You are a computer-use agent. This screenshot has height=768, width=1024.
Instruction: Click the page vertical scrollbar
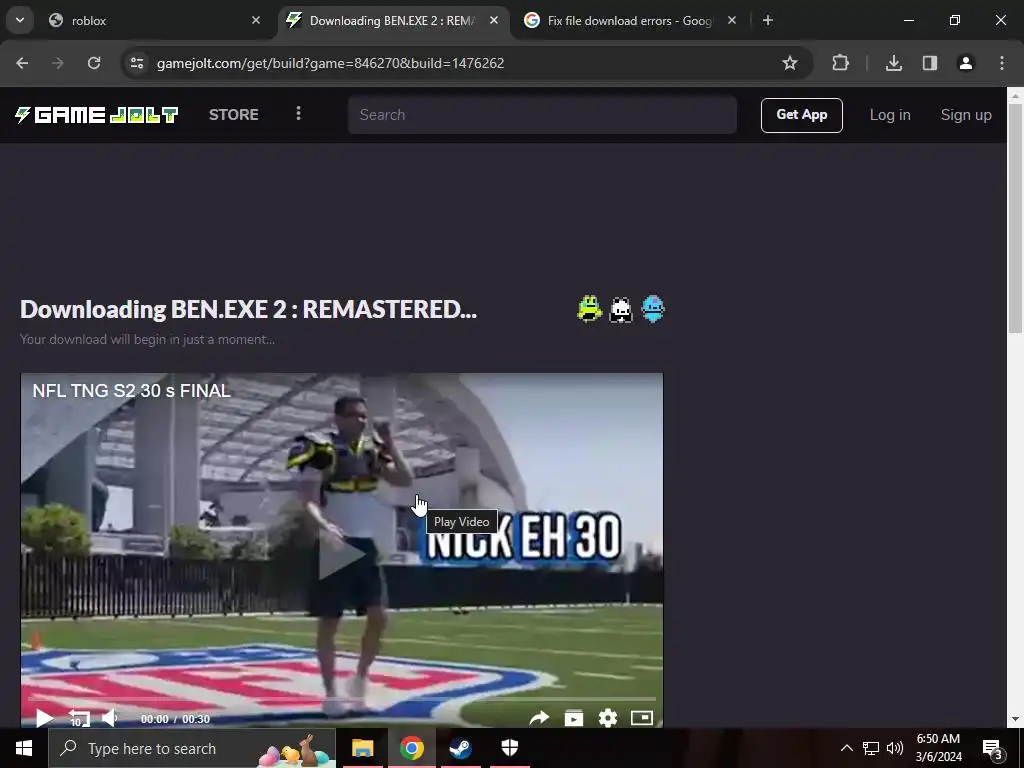click(x=1015, y=219)
